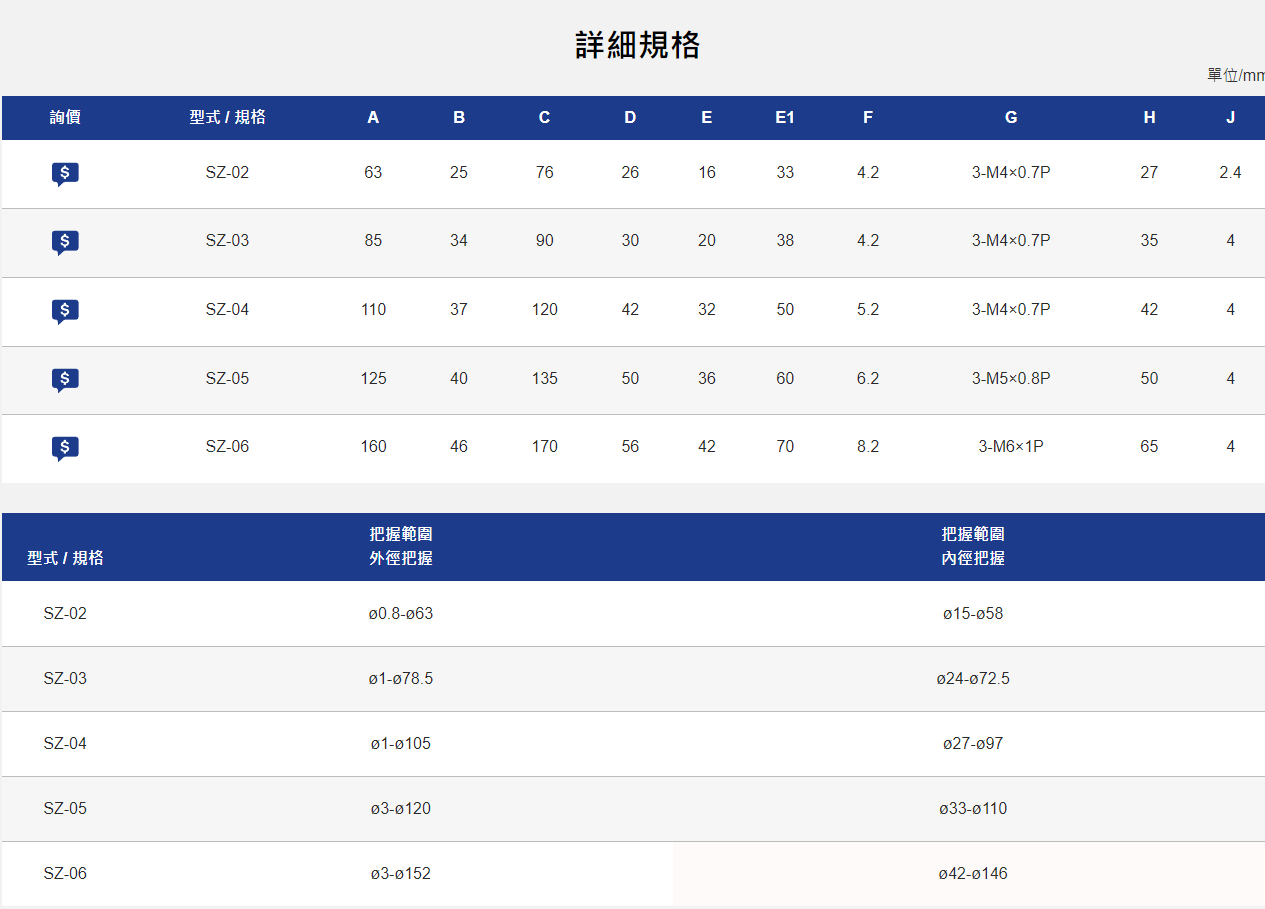This screenshot has height=909, width=1265.
Task: Click the column header labeled A
Action: (372, 117)
